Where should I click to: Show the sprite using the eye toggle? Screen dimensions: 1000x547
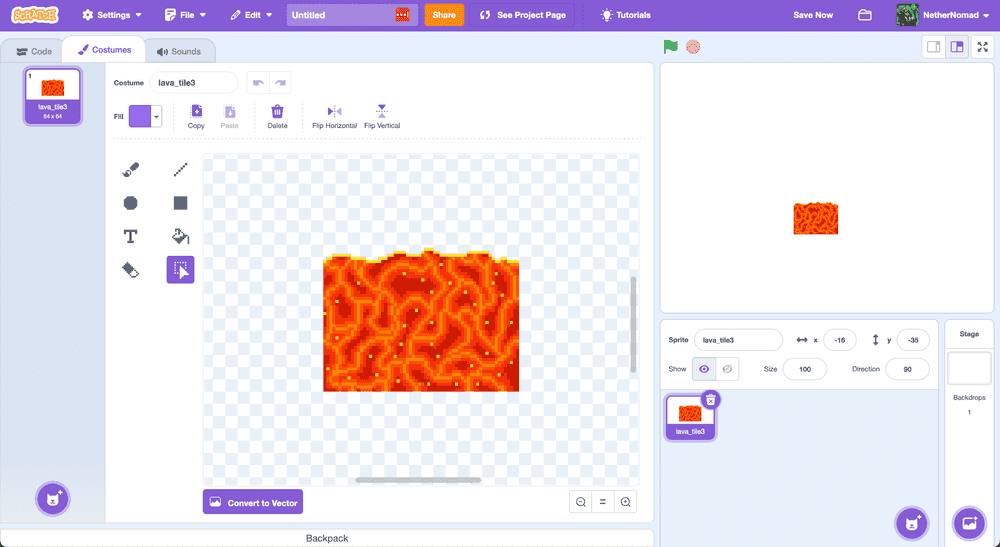pyautogui.click(x=704, y=369)
